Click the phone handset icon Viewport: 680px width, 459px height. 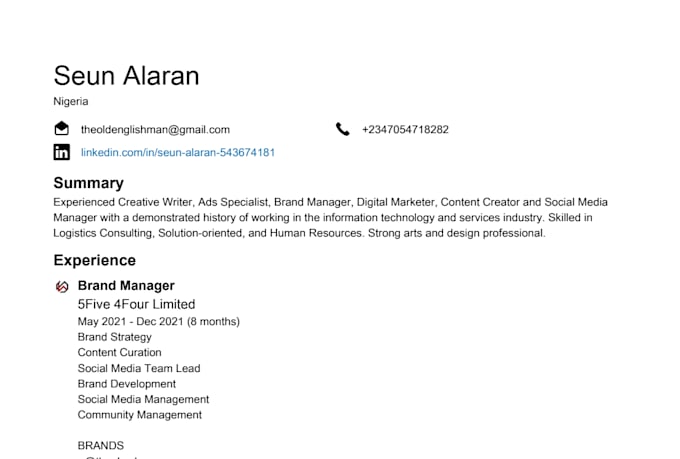(343, 129)
